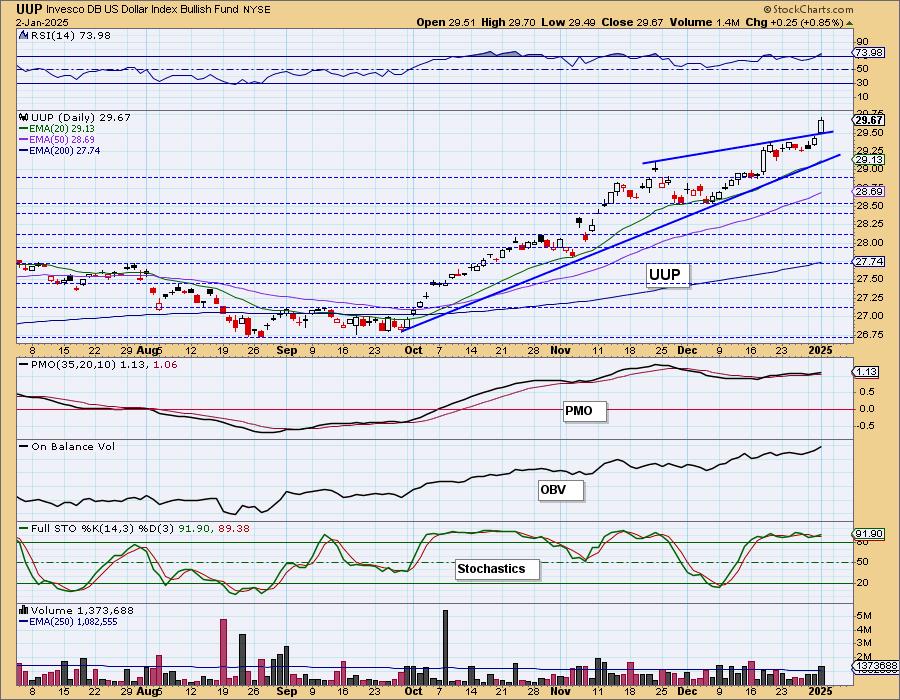This screenshot has height=700, width=900.
Task: Click the Nov label under the price panel
Action: [560, 351]
